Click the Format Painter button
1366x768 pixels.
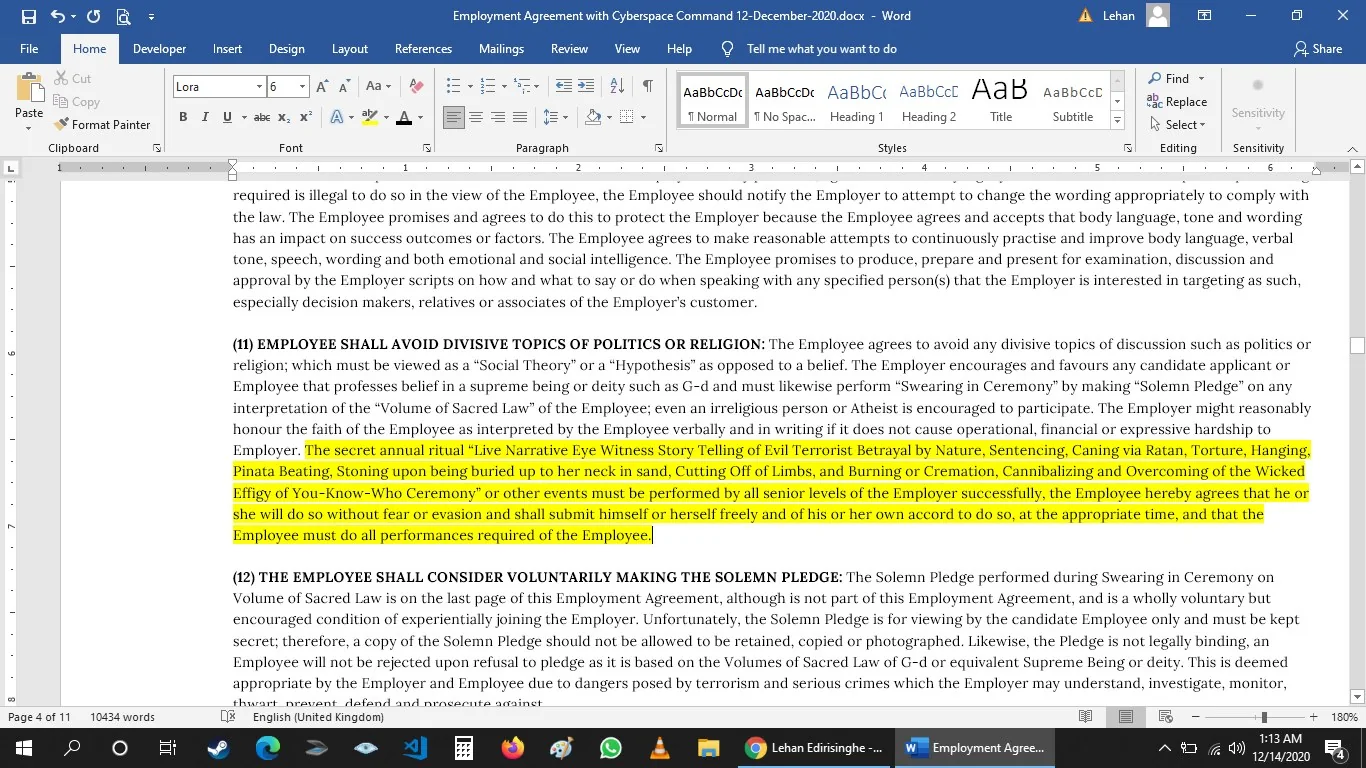[103, 125]
